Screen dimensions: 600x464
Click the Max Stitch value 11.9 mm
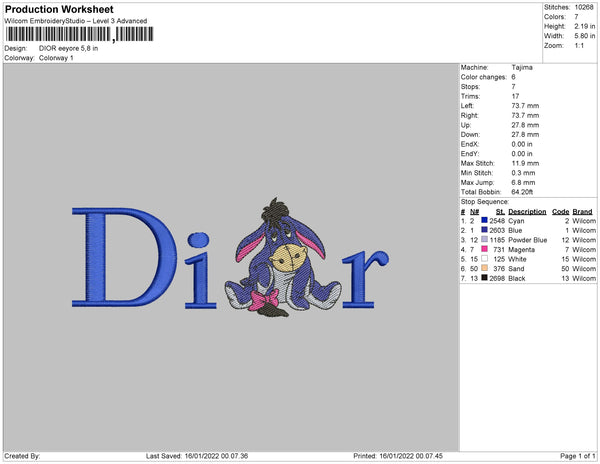pos(525,163)
